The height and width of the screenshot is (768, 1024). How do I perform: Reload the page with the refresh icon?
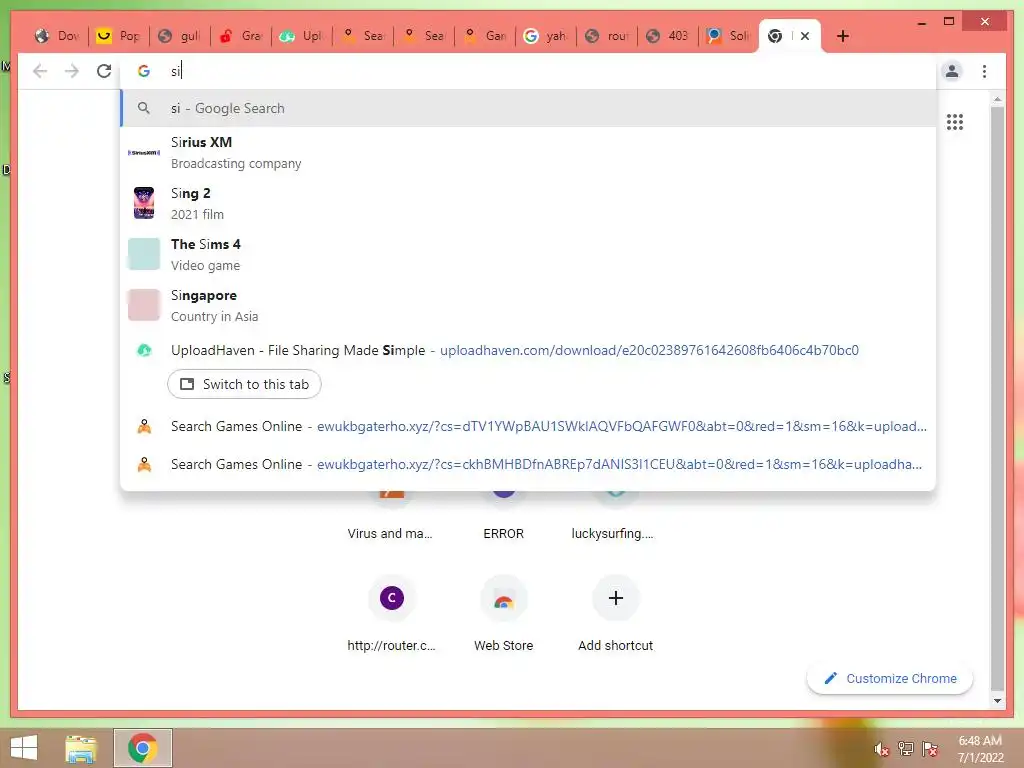pyautogui.click(x=104, y=71)
